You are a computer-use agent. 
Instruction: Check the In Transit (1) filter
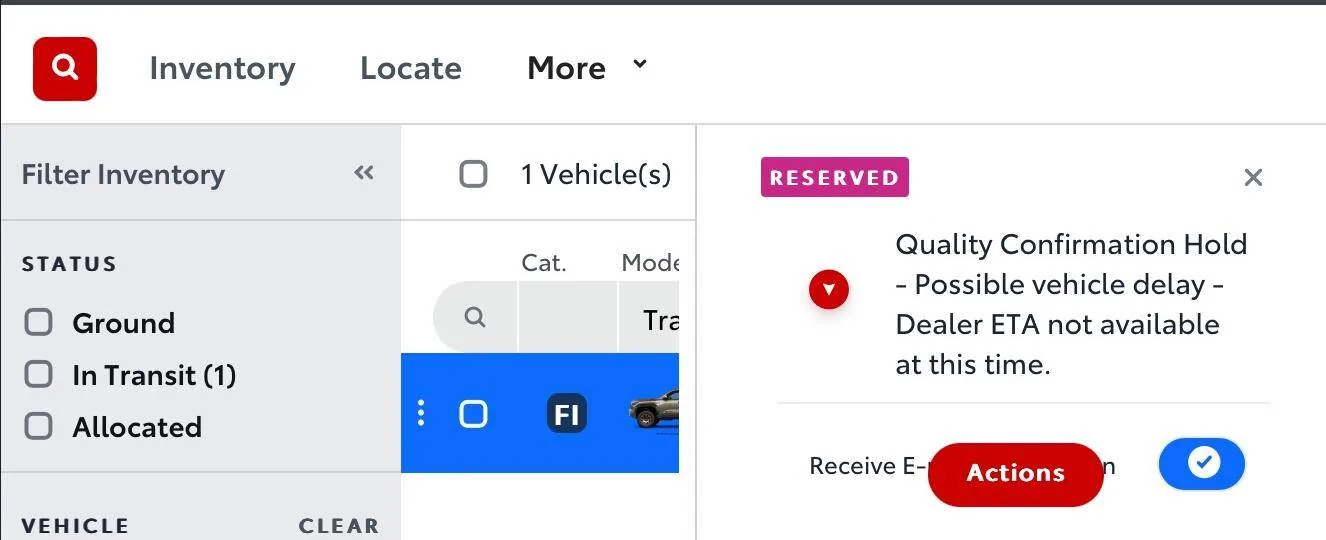(x=39, y=375)
